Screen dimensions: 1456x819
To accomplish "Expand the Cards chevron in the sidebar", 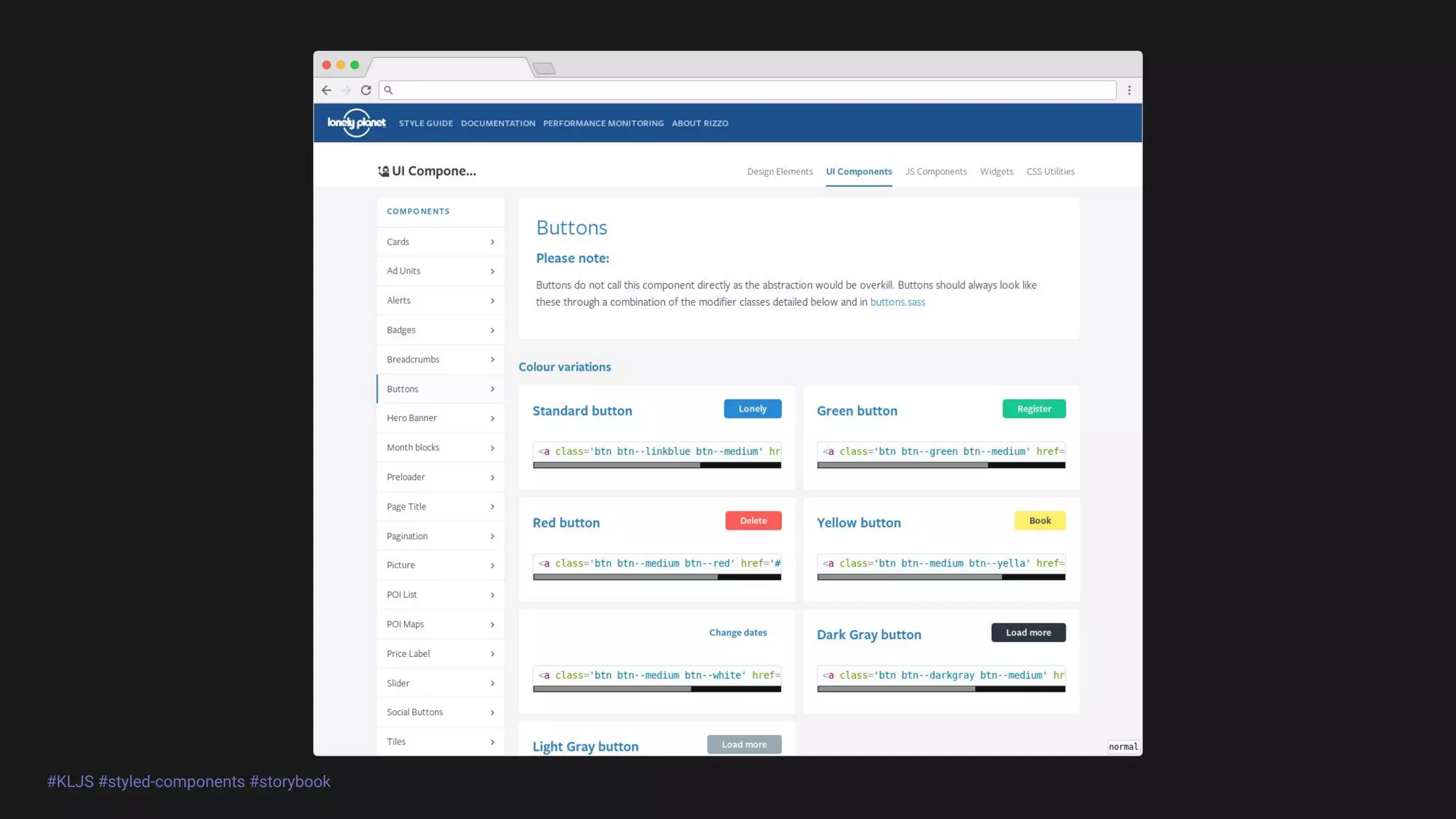I will coord(492,242).
